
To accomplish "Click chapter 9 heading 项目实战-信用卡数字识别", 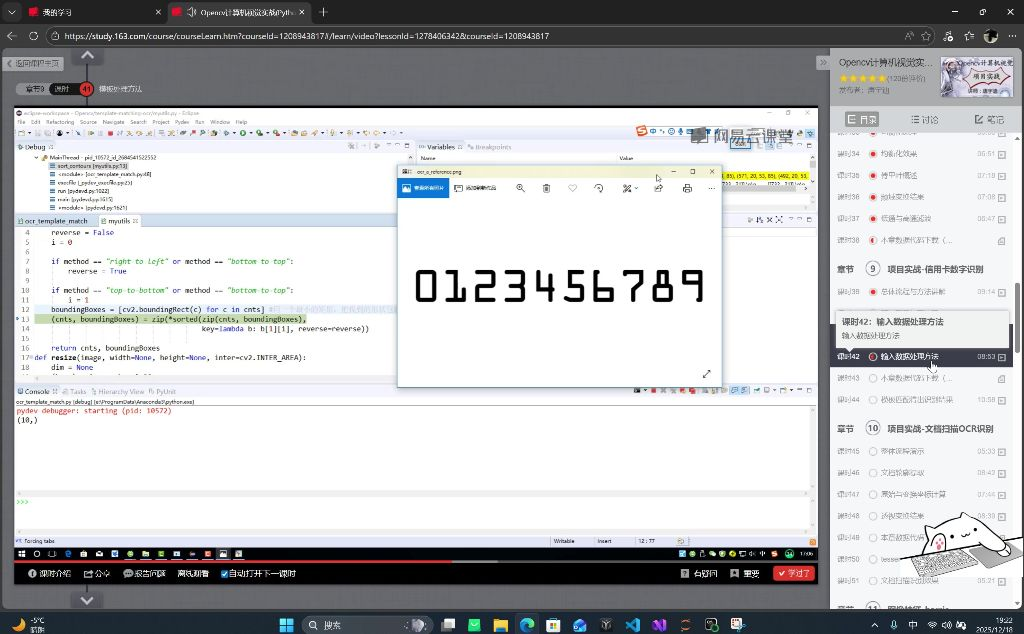I will click(935, 269).
